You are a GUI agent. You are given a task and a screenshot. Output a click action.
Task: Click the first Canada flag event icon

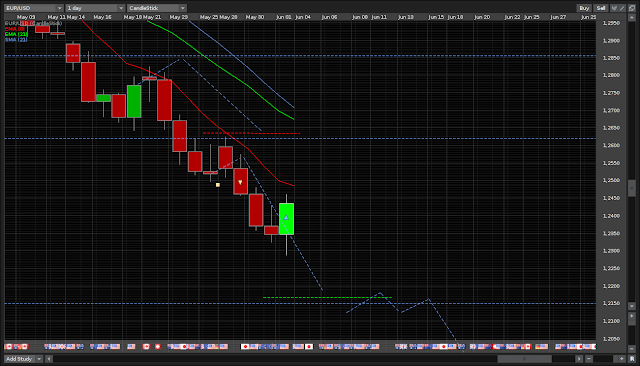coord(8,346)
